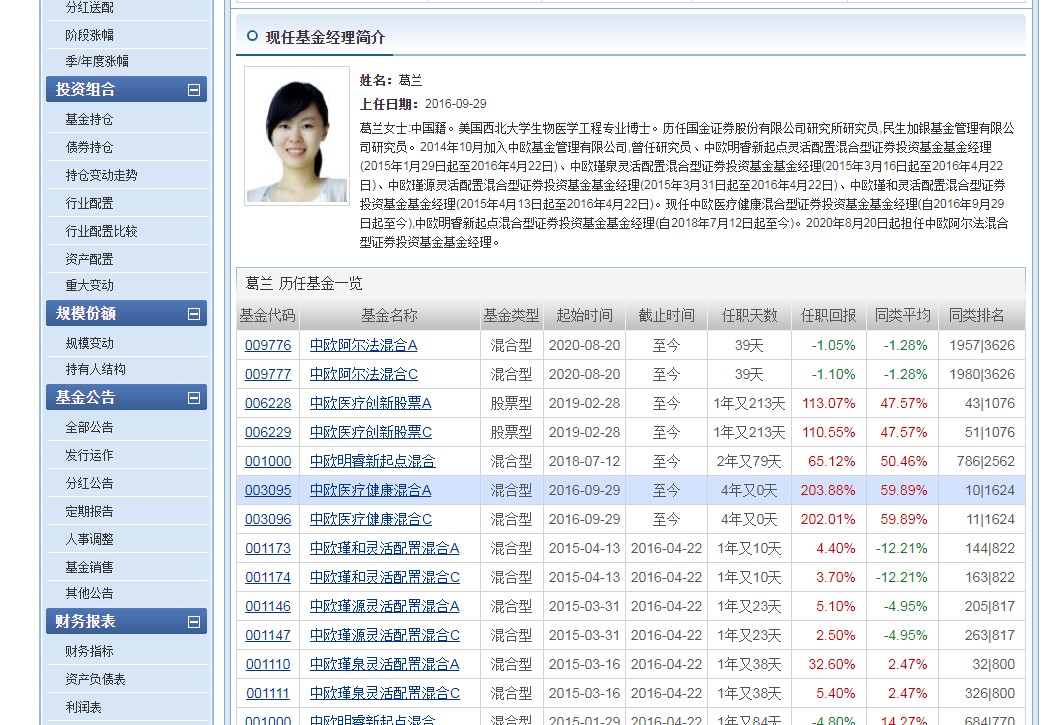
Task: Open fund 中欧医疗健康混合C
Action: pos(371,519)
